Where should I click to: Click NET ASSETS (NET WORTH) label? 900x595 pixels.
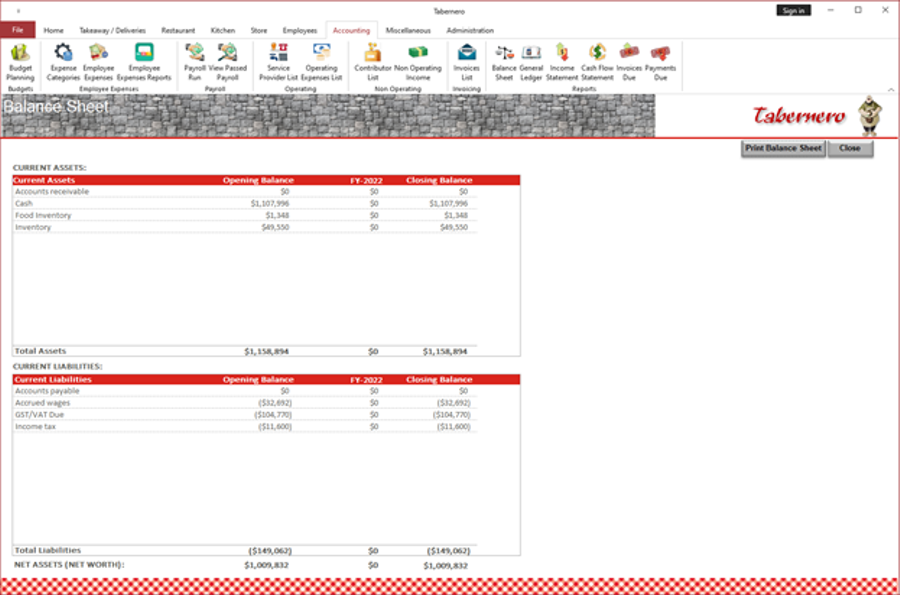tap(69, 565)
